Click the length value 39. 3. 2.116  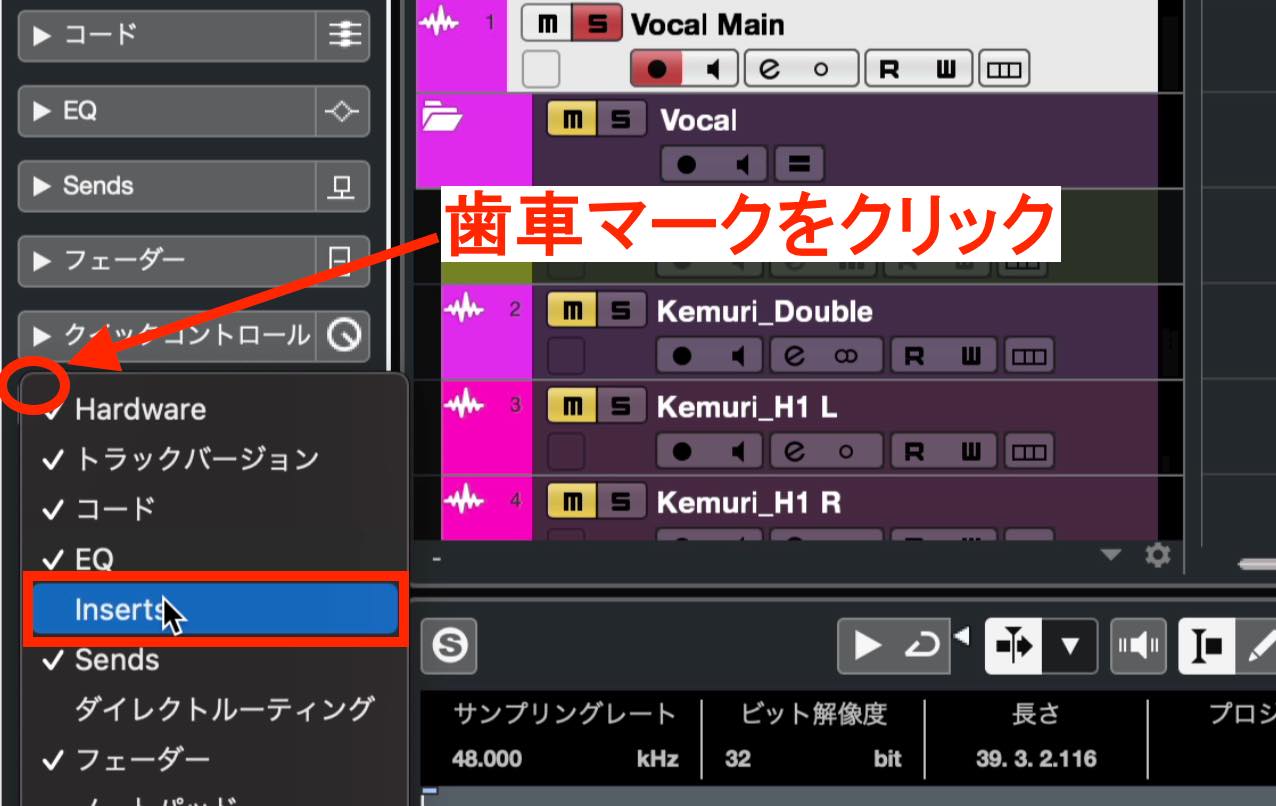pyautogui.click(x=1036, y=759)
